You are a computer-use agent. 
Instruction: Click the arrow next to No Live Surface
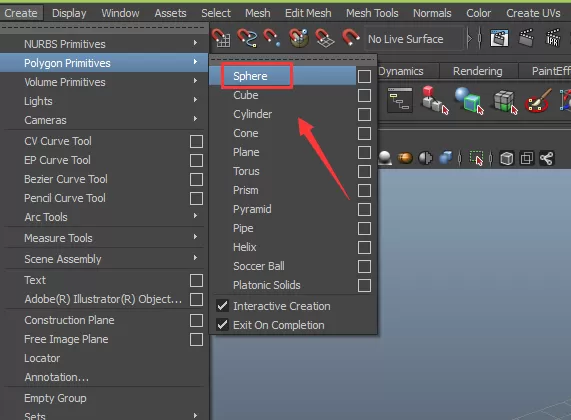(469, 38)
